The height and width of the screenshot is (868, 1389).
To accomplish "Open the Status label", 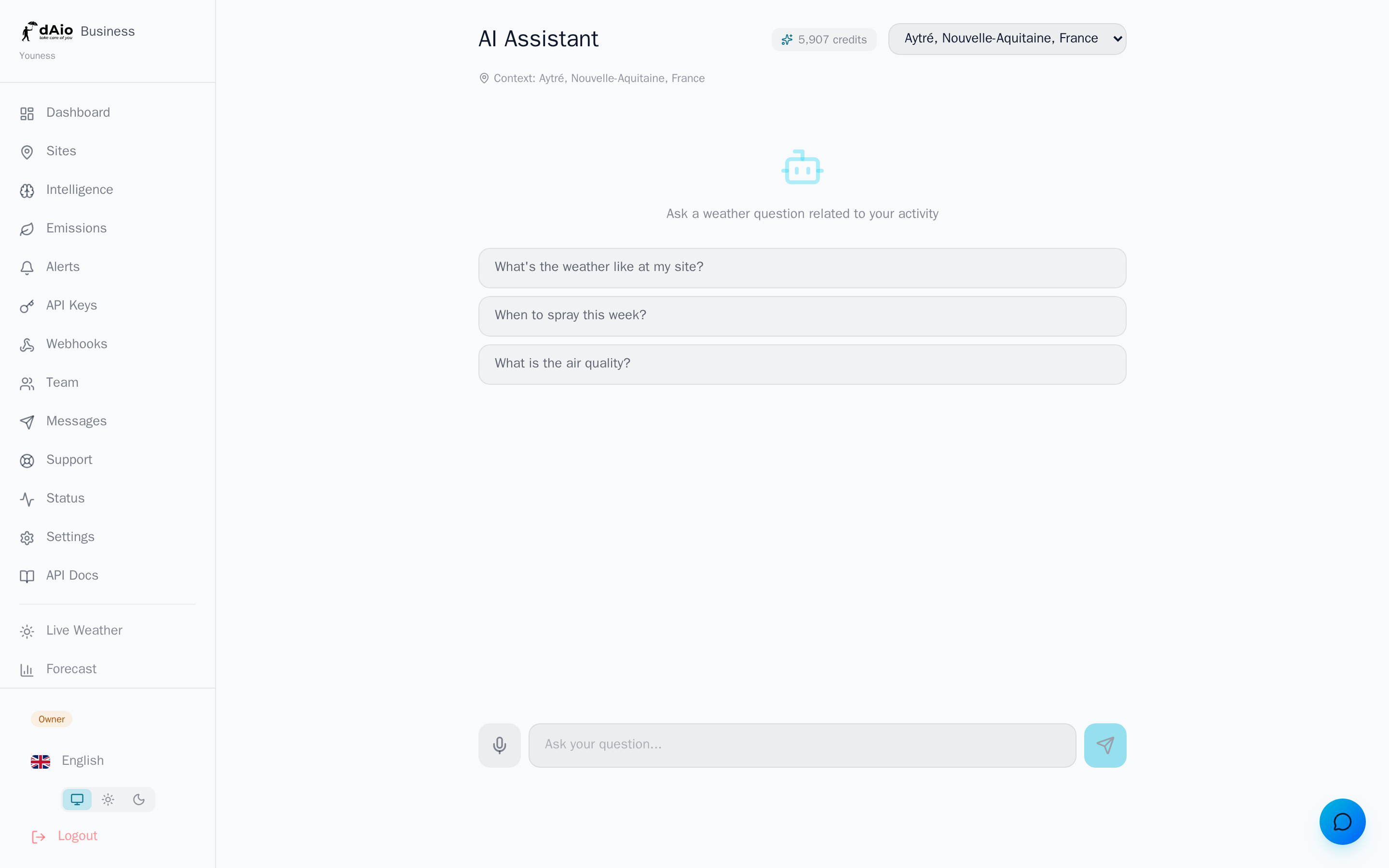I will 65,498.
